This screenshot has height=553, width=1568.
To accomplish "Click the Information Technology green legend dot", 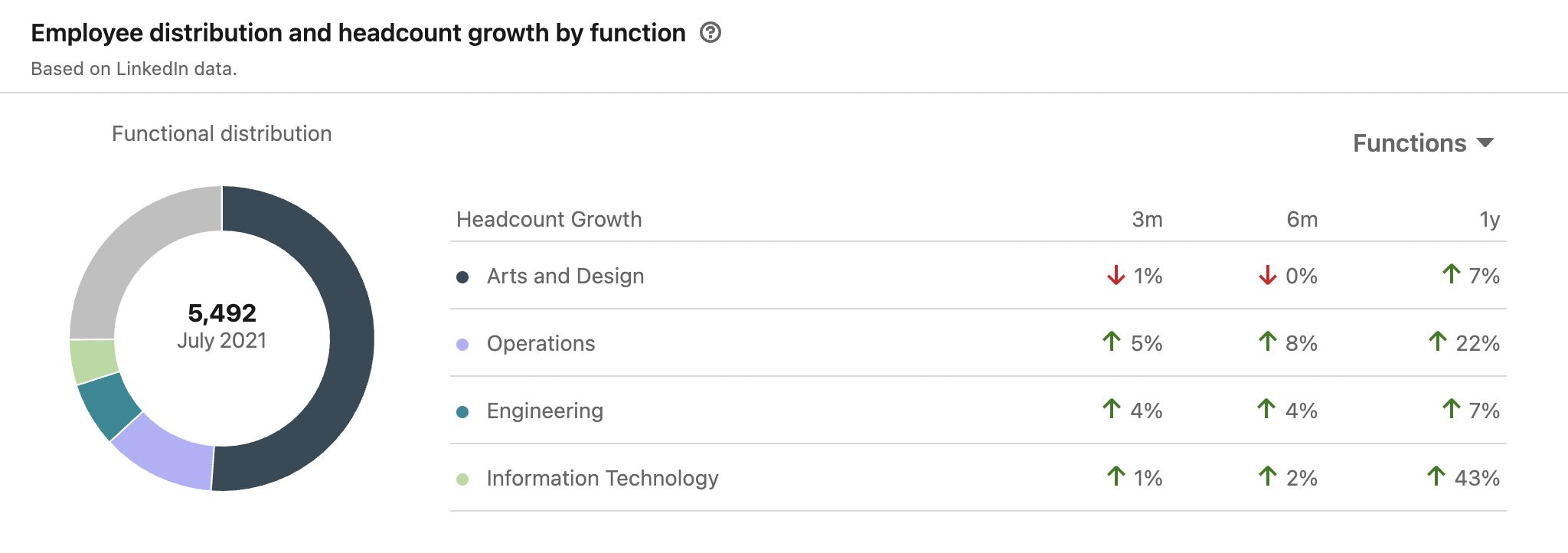I will [462, 479].
